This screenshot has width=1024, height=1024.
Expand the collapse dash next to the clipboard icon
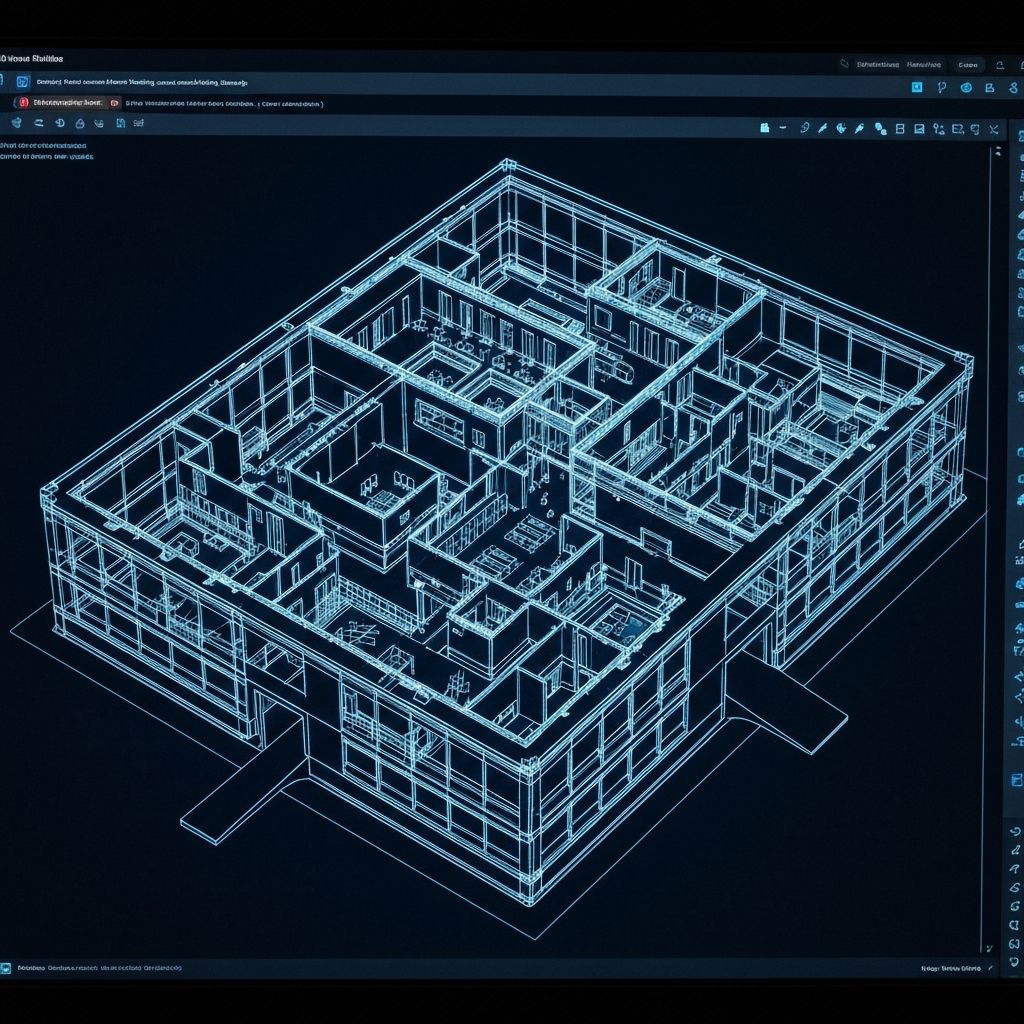click(783, 127)
